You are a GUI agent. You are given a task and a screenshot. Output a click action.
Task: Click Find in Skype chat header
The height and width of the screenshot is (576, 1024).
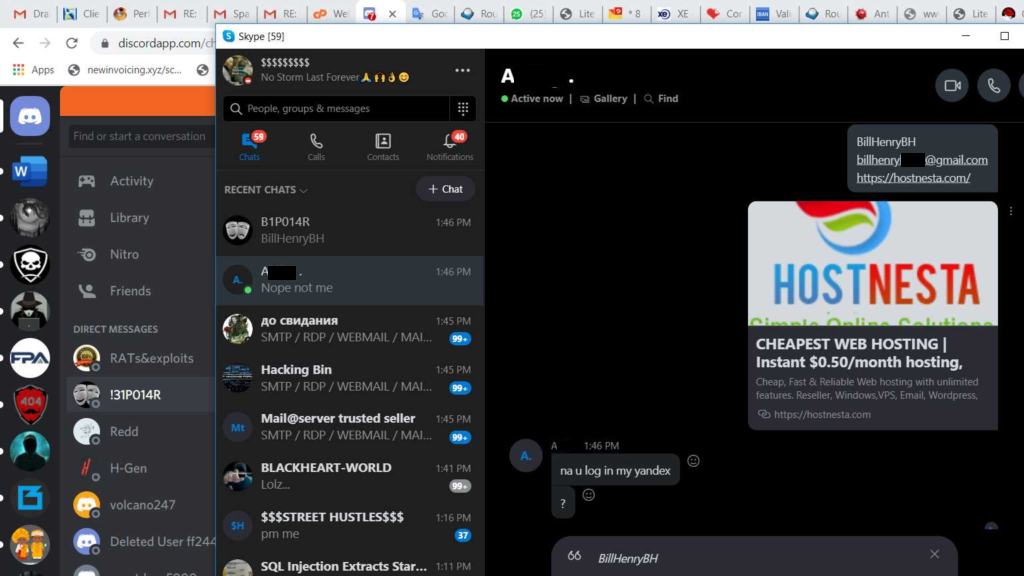tap(661, 99)
